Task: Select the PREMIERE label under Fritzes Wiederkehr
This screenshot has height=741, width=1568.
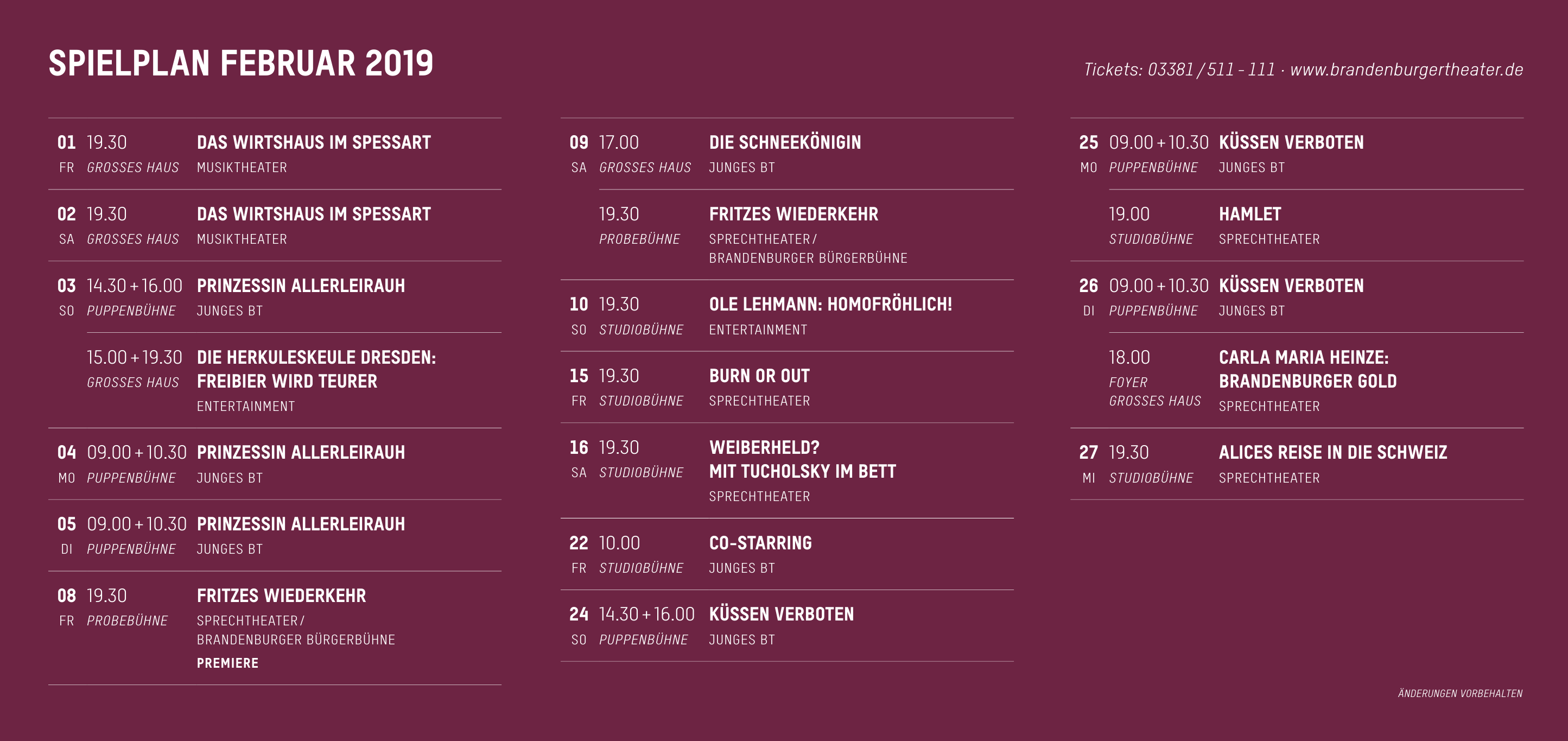Action: [227, 663]
